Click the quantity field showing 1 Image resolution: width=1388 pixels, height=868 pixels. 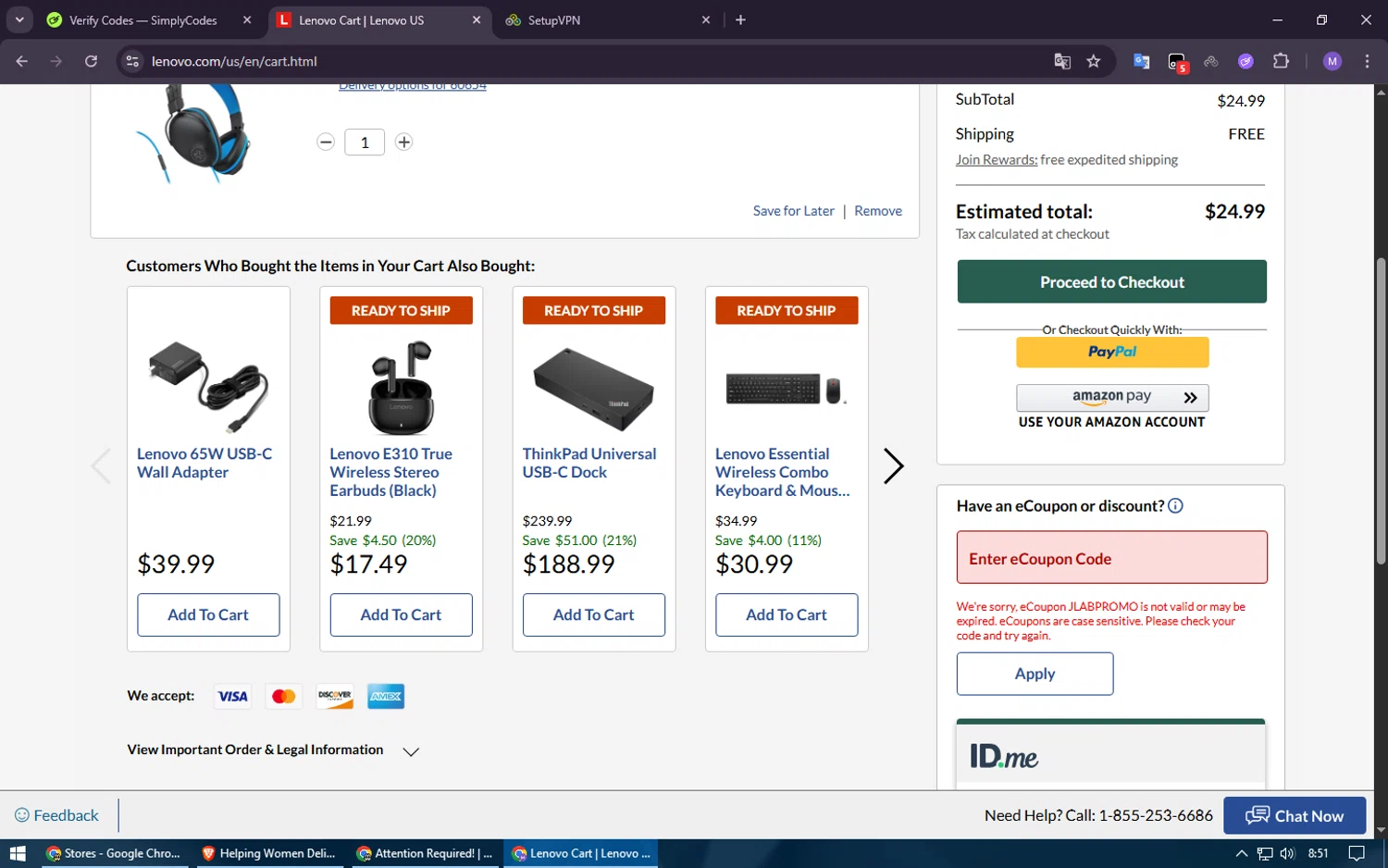[365, 142]
